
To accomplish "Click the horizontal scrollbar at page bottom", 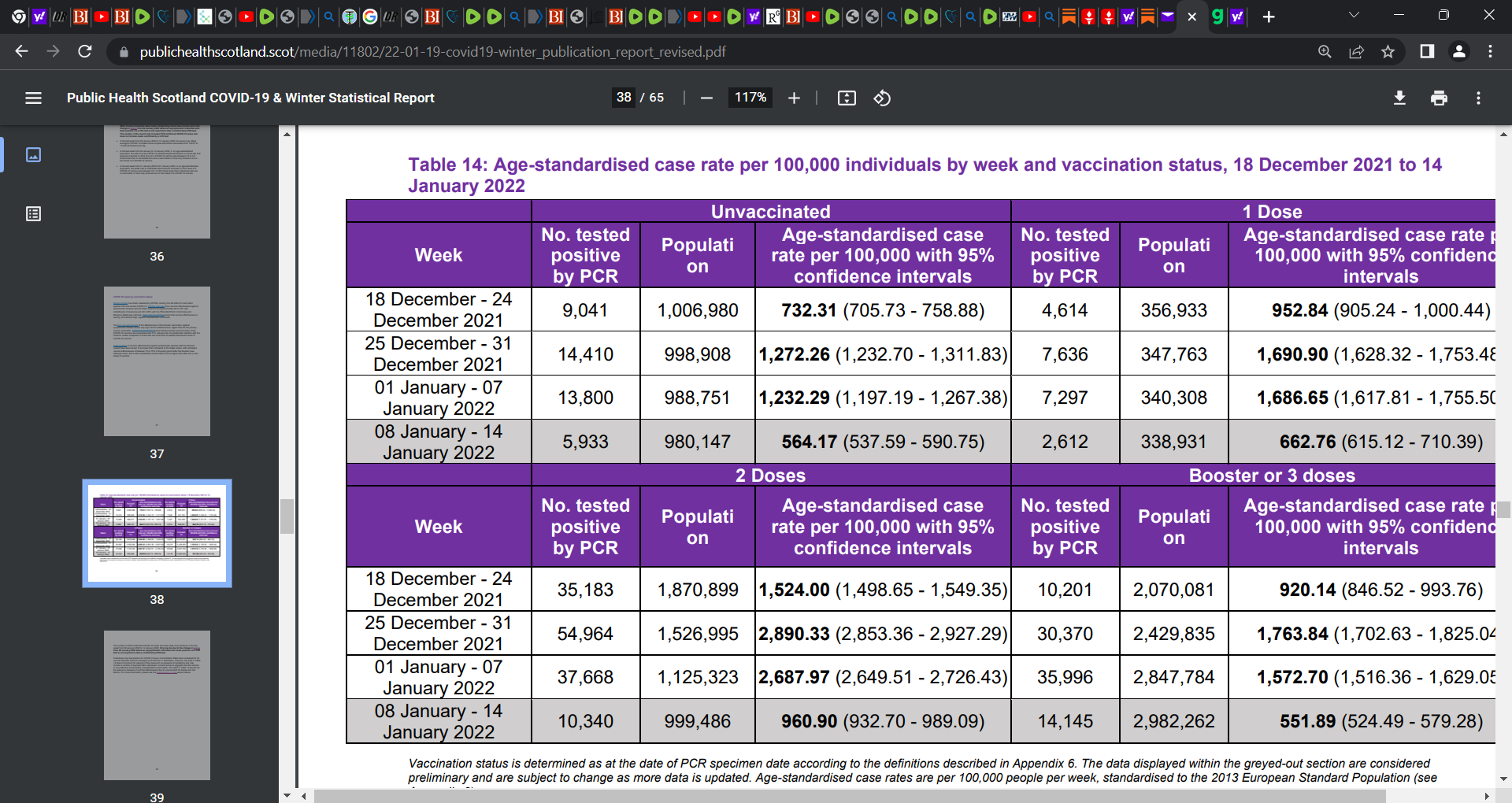I will point(850,796).
